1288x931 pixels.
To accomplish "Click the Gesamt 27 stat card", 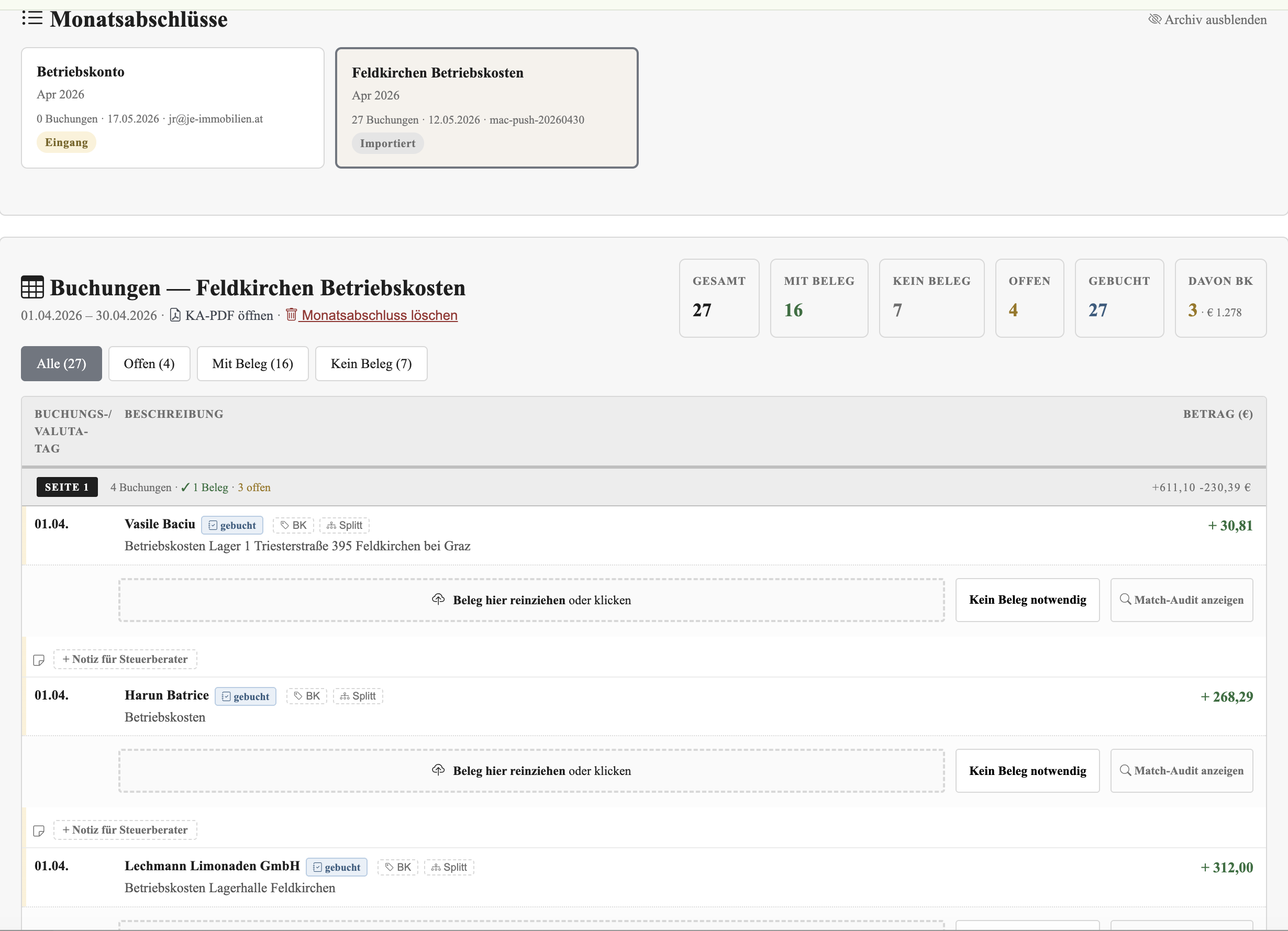I will point(719,298).
